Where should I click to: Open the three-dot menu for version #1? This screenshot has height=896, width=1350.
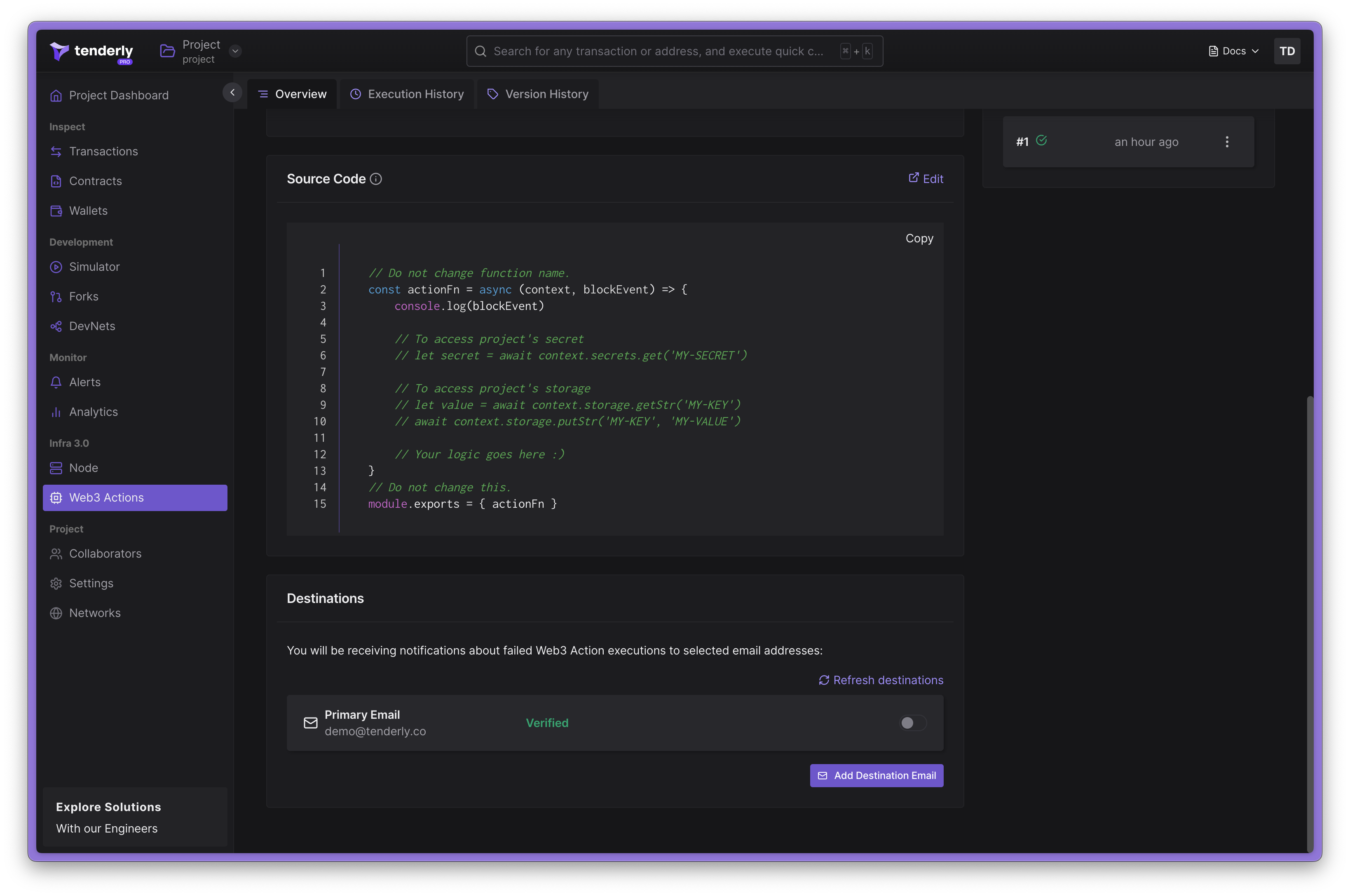pyautogui.click(x=1227, y=142)
